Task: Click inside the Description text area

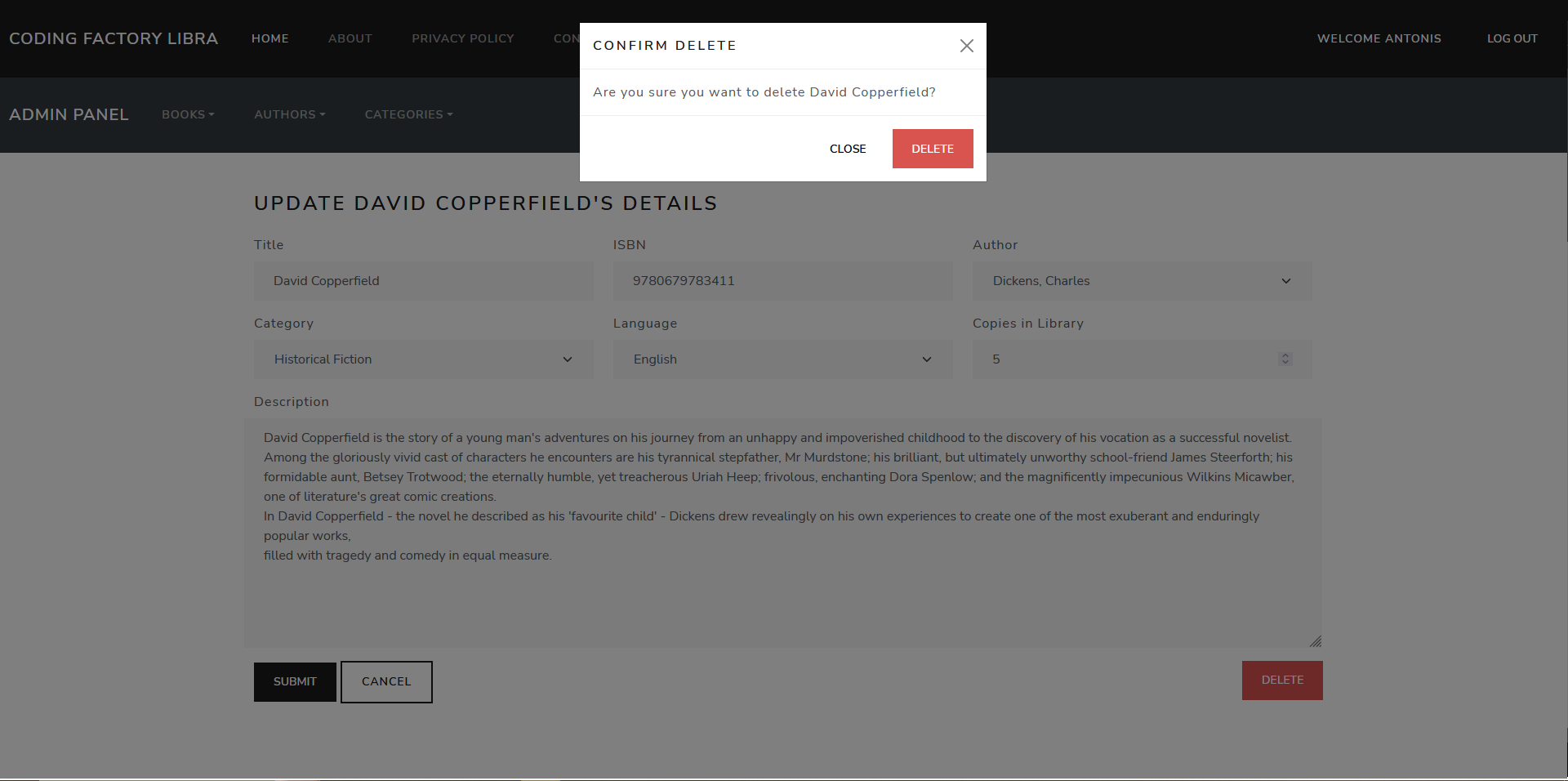Action: 783,533
